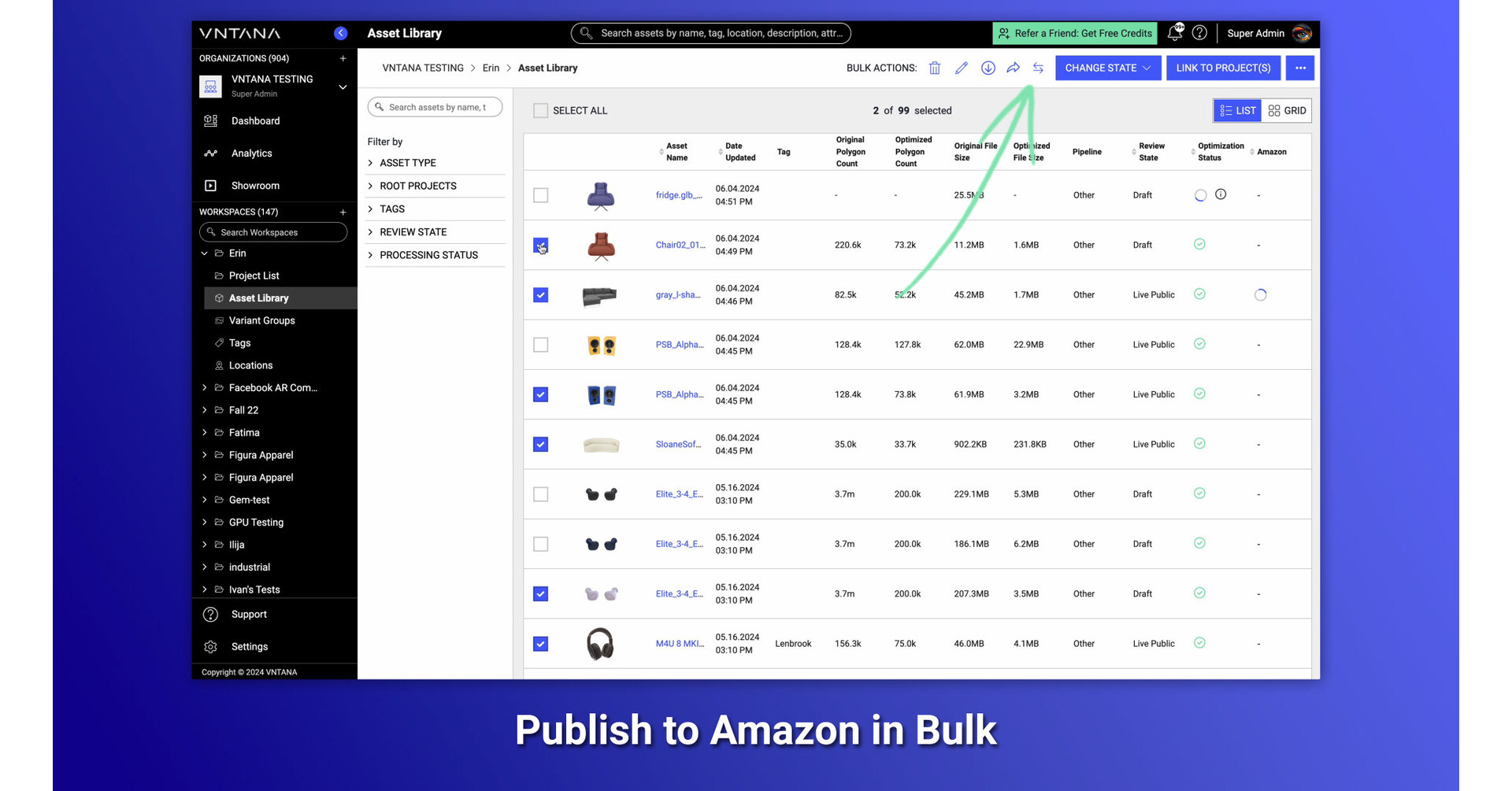Click the bulk delete trash icon
The height and width of the screenshot is (791, 1512).
tap(934, 68)
